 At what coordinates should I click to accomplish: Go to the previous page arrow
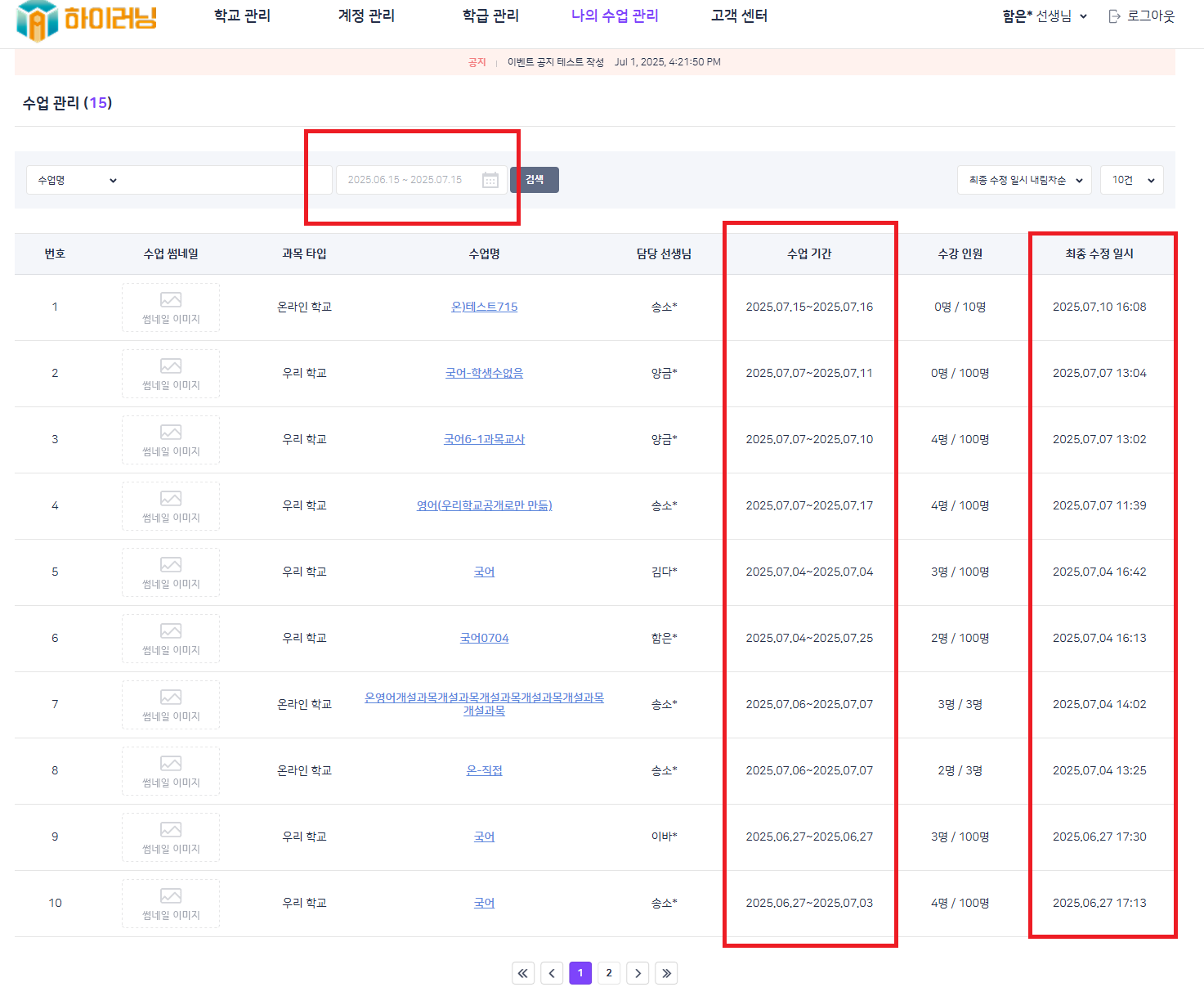(x=552, y=973)
